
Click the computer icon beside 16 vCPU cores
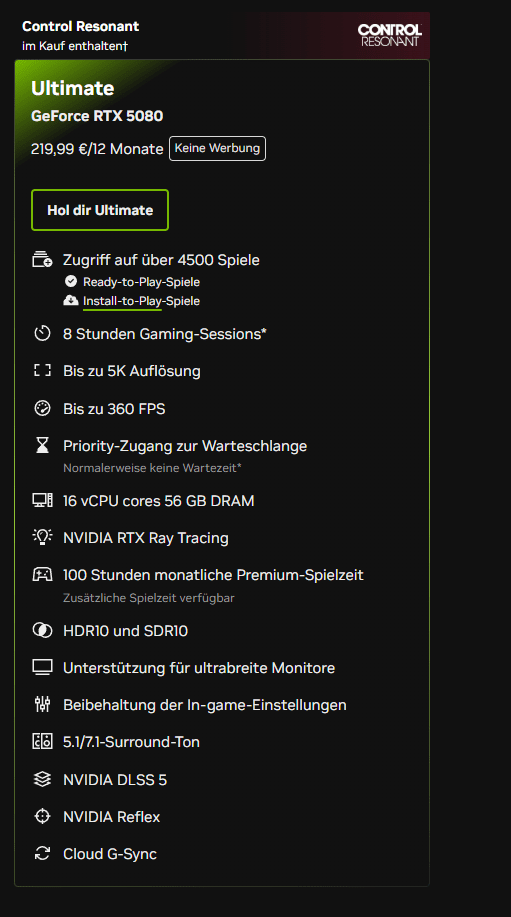[x=42, y=501]
